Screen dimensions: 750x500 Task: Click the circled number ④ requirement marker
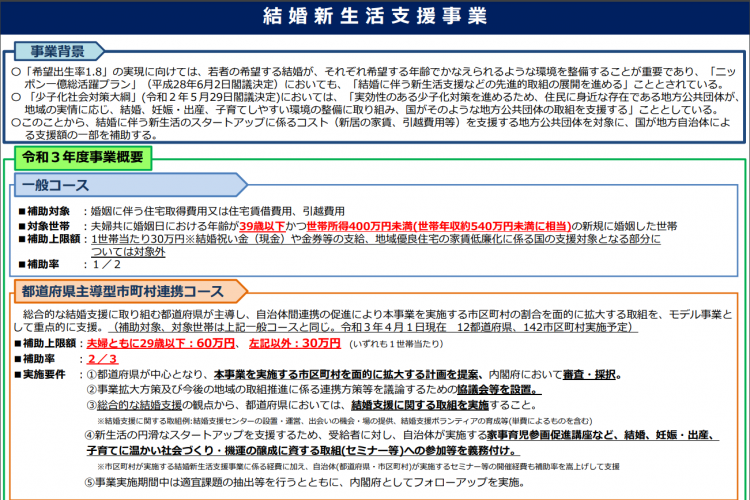point(89,436)
